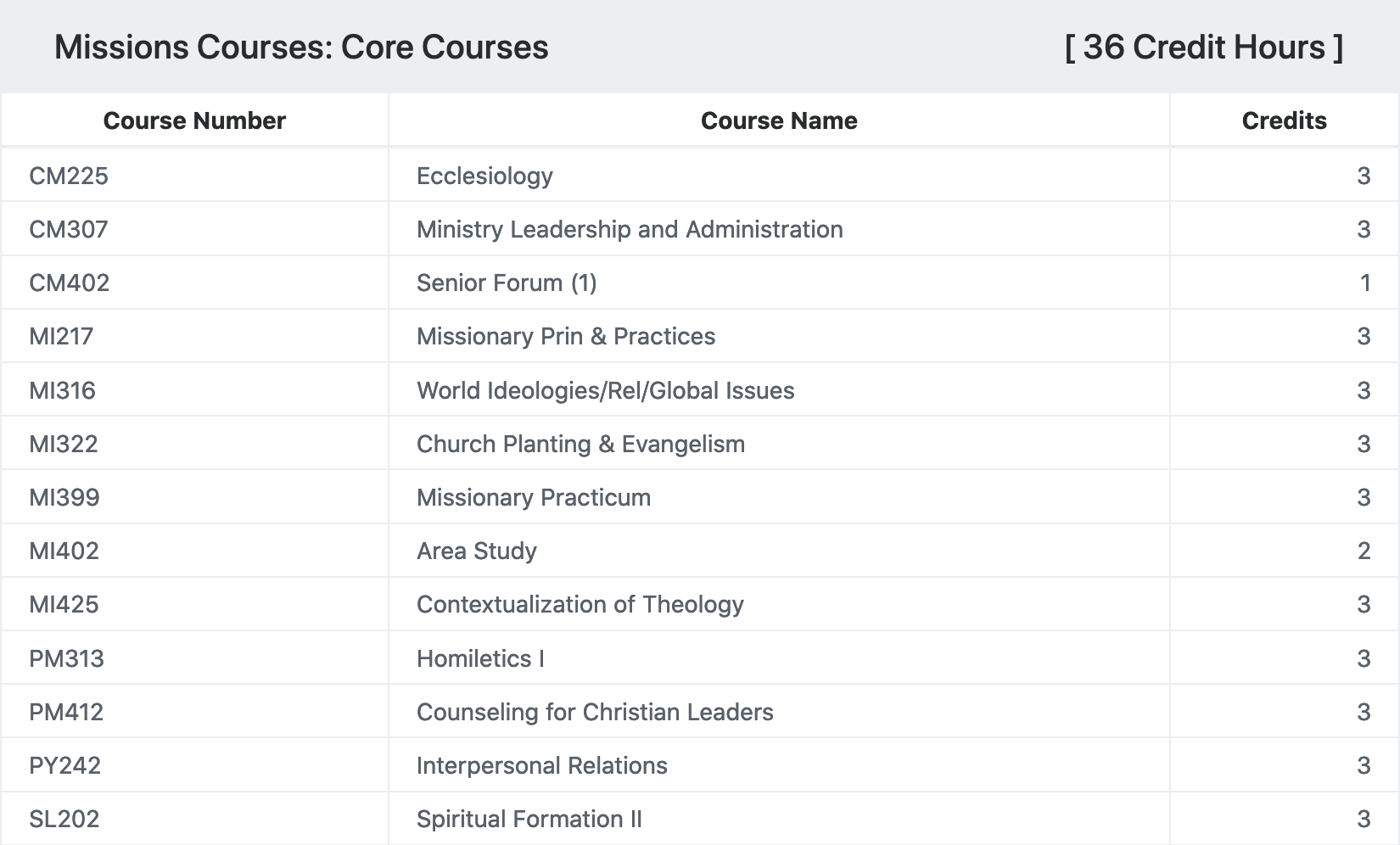Click Area Study course name

[x=477, y=551]
